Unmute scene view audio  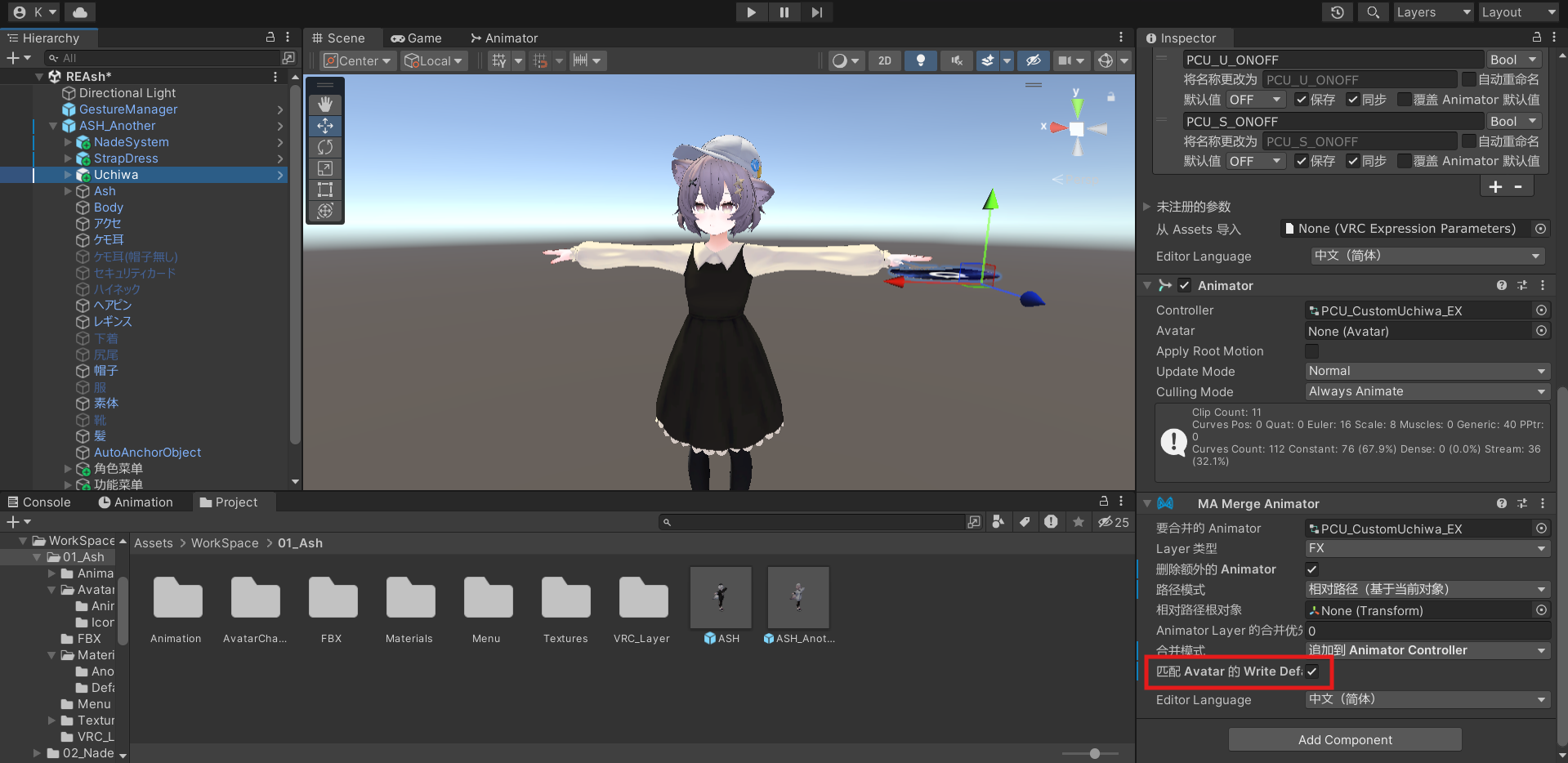click(956, 60)
